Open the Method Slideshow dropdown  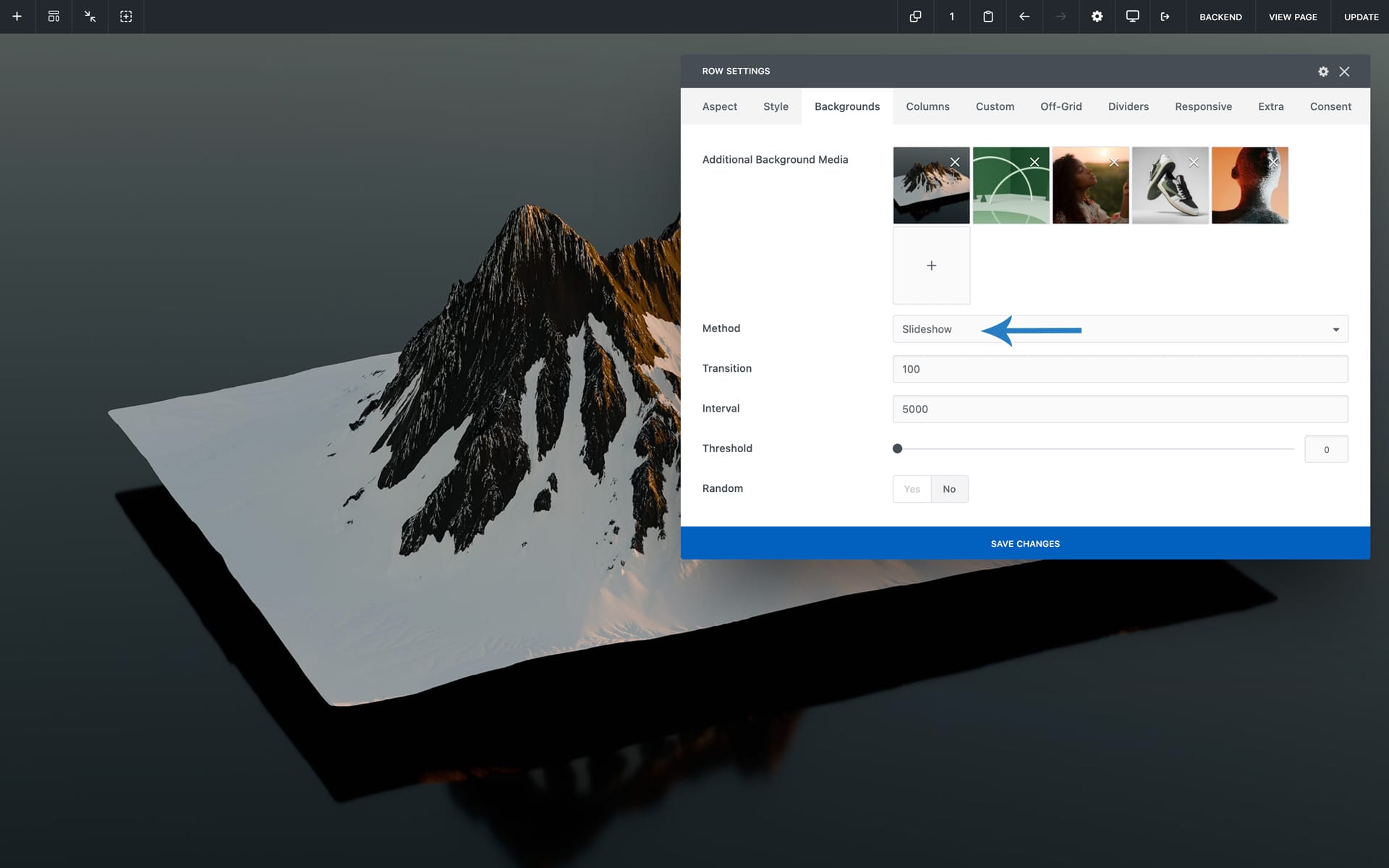click(1120, 329)
